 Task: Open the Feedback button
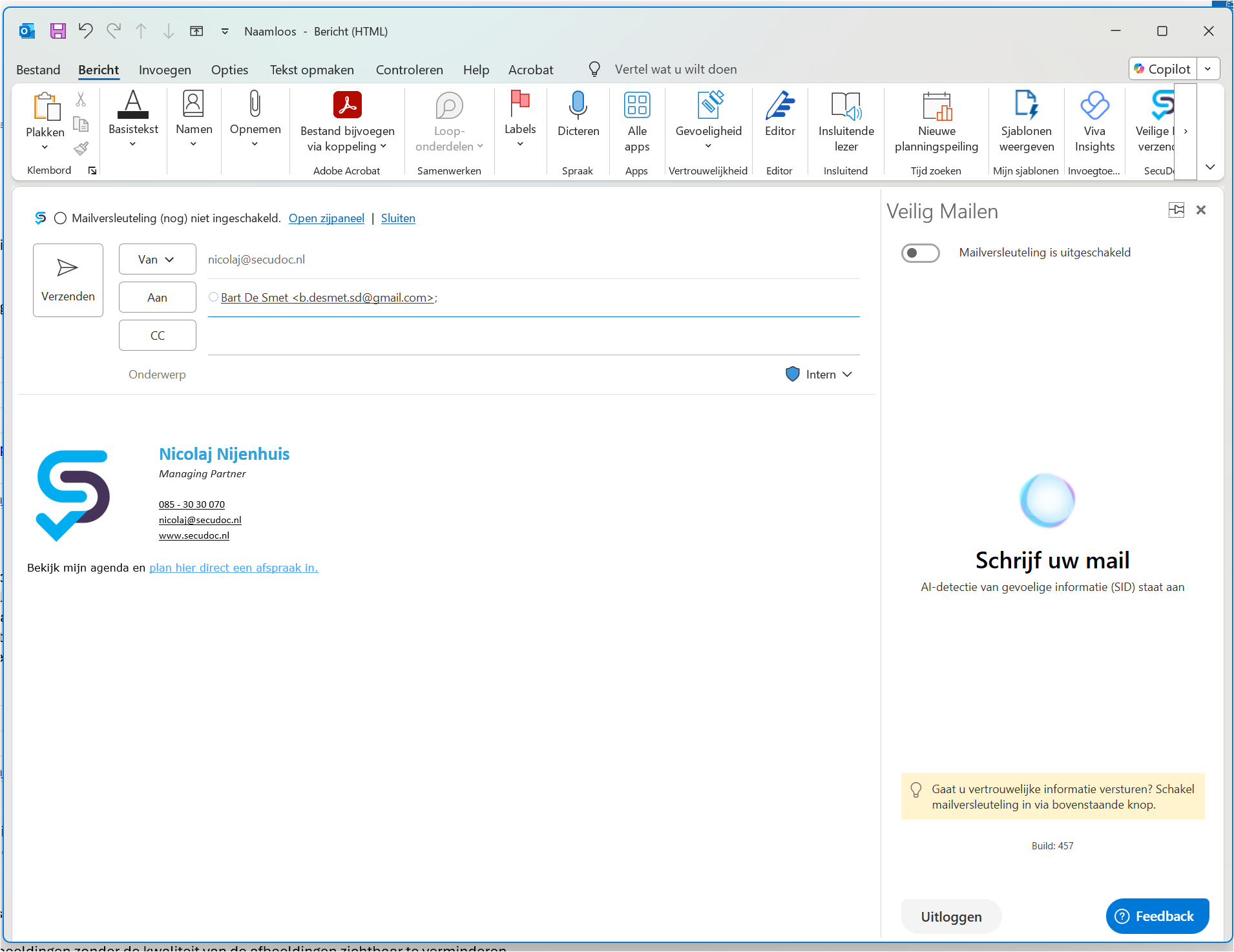(x=1157, y=916)
